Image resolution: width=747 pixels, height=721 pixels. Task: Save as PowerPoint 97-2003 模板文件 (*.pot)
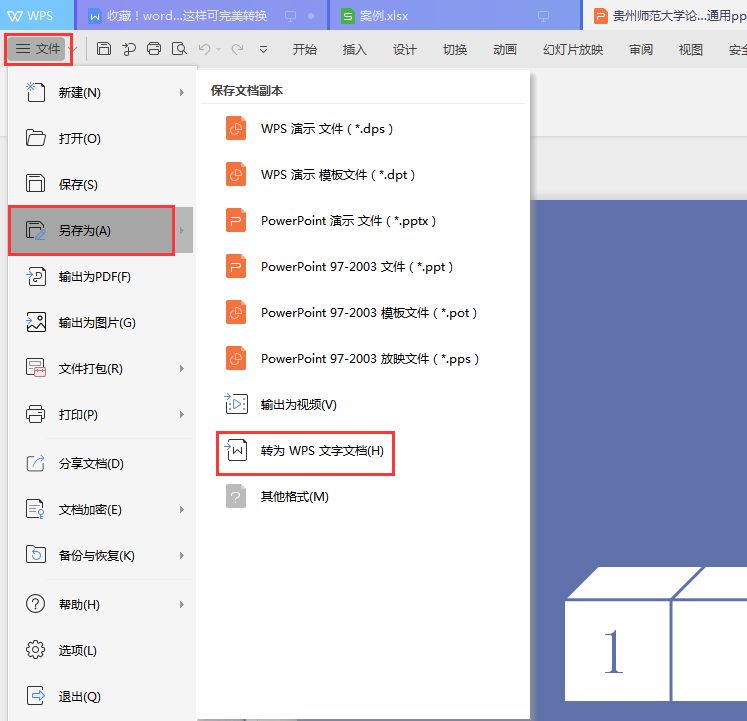point(364,313)
